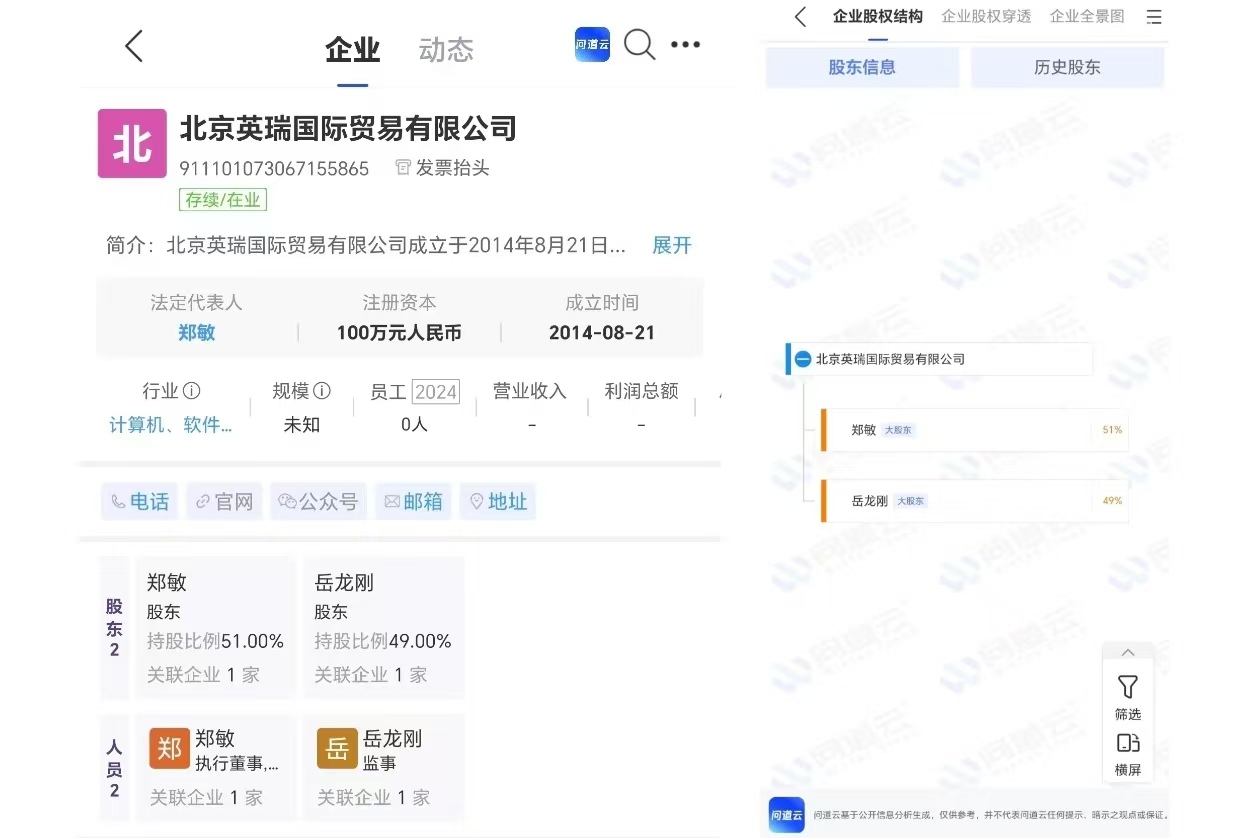Tap 发票抬头 invoice title link

click(x=442, y=168)
